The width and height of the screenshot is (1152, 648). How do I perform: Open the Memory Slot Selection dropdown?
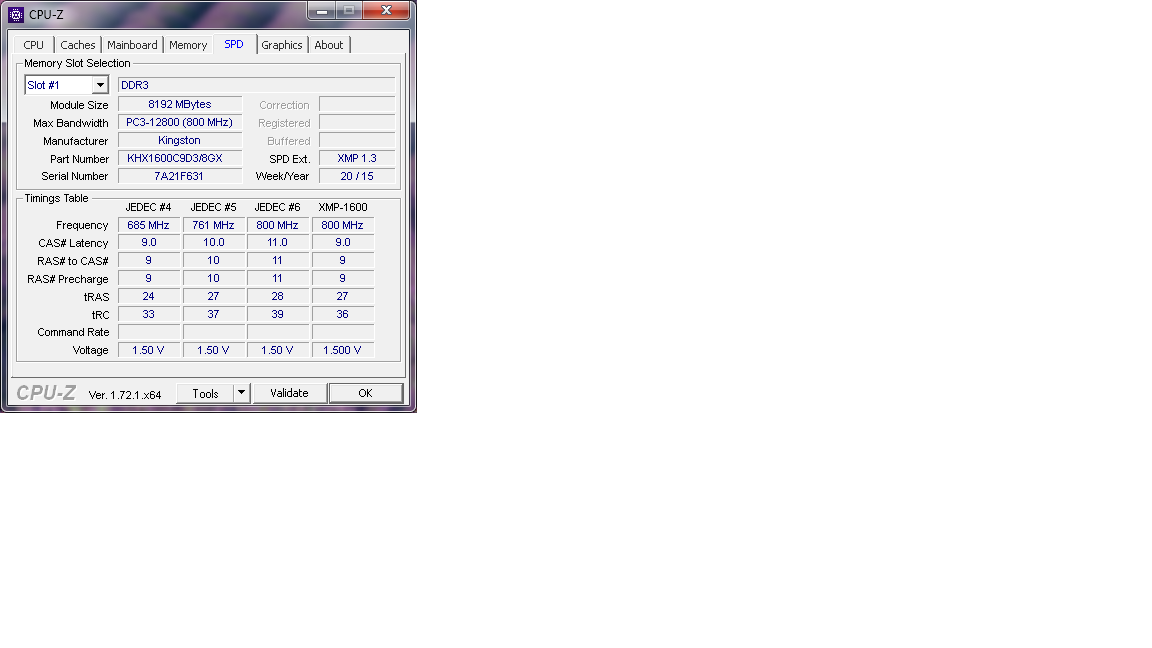[x=99, y=86]
